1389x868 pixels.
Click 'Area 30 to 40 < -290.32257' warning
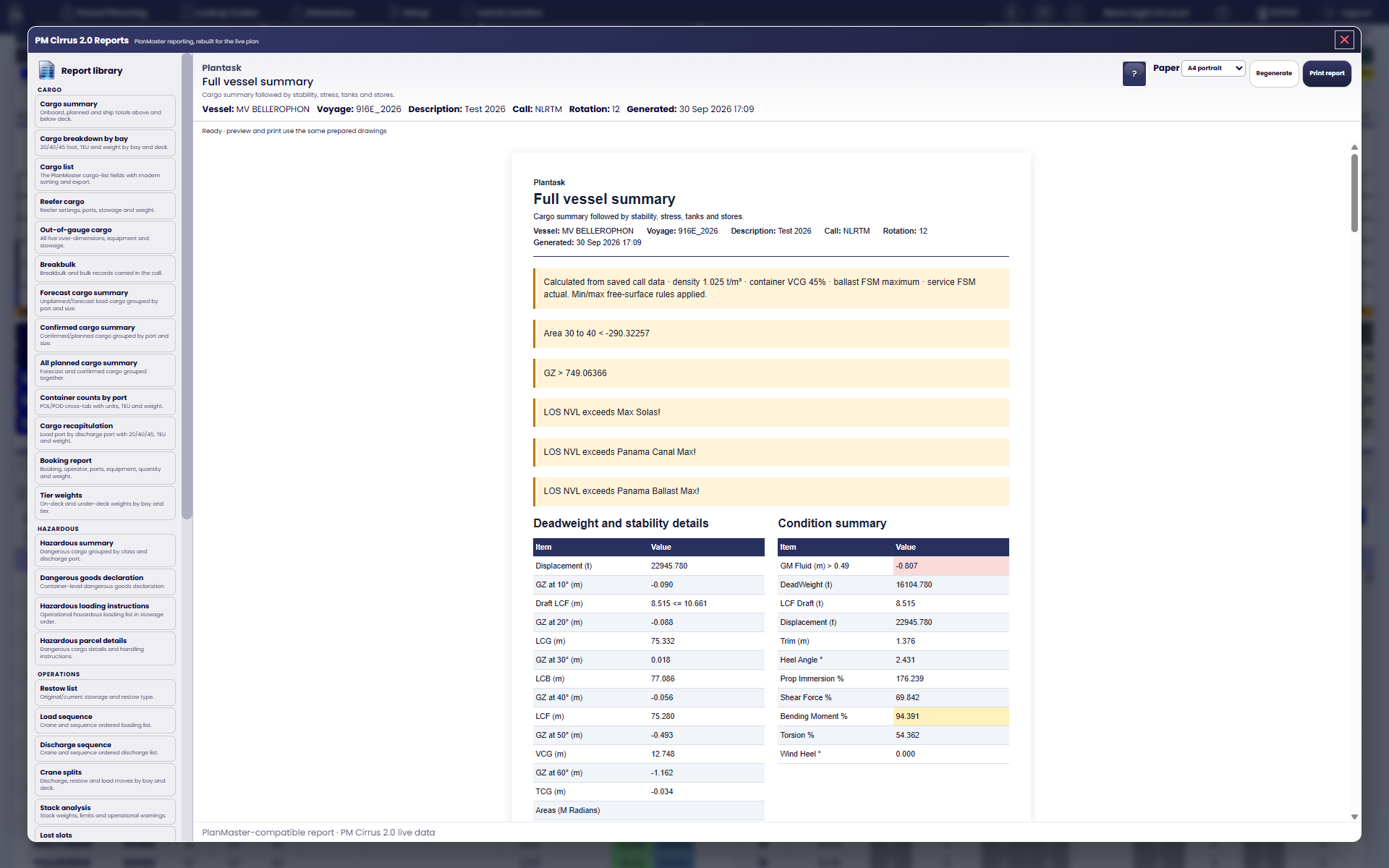point(771,333)
